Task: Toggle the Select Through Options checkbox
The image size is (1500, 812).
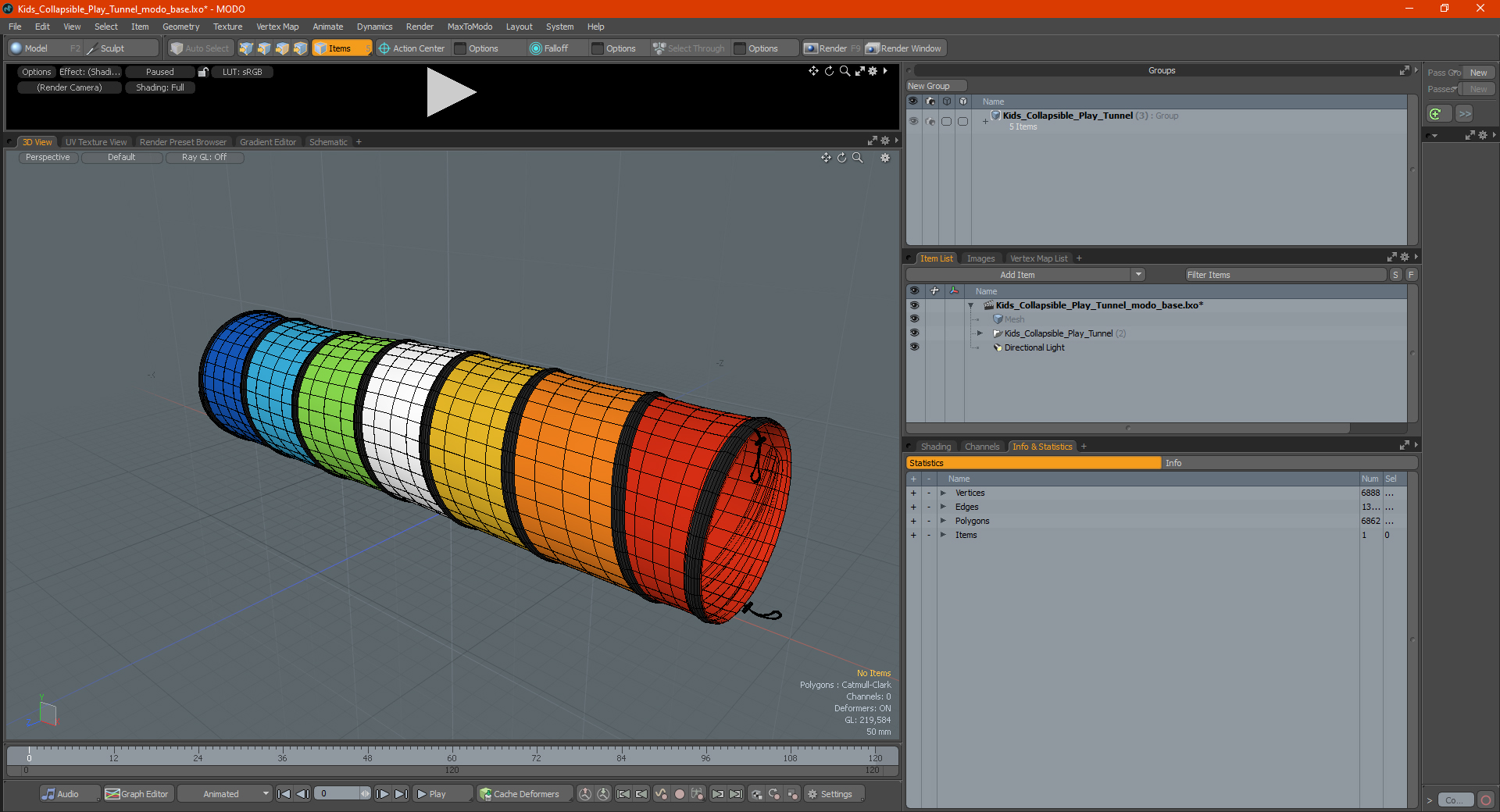Action: click(x=740, y=48)
